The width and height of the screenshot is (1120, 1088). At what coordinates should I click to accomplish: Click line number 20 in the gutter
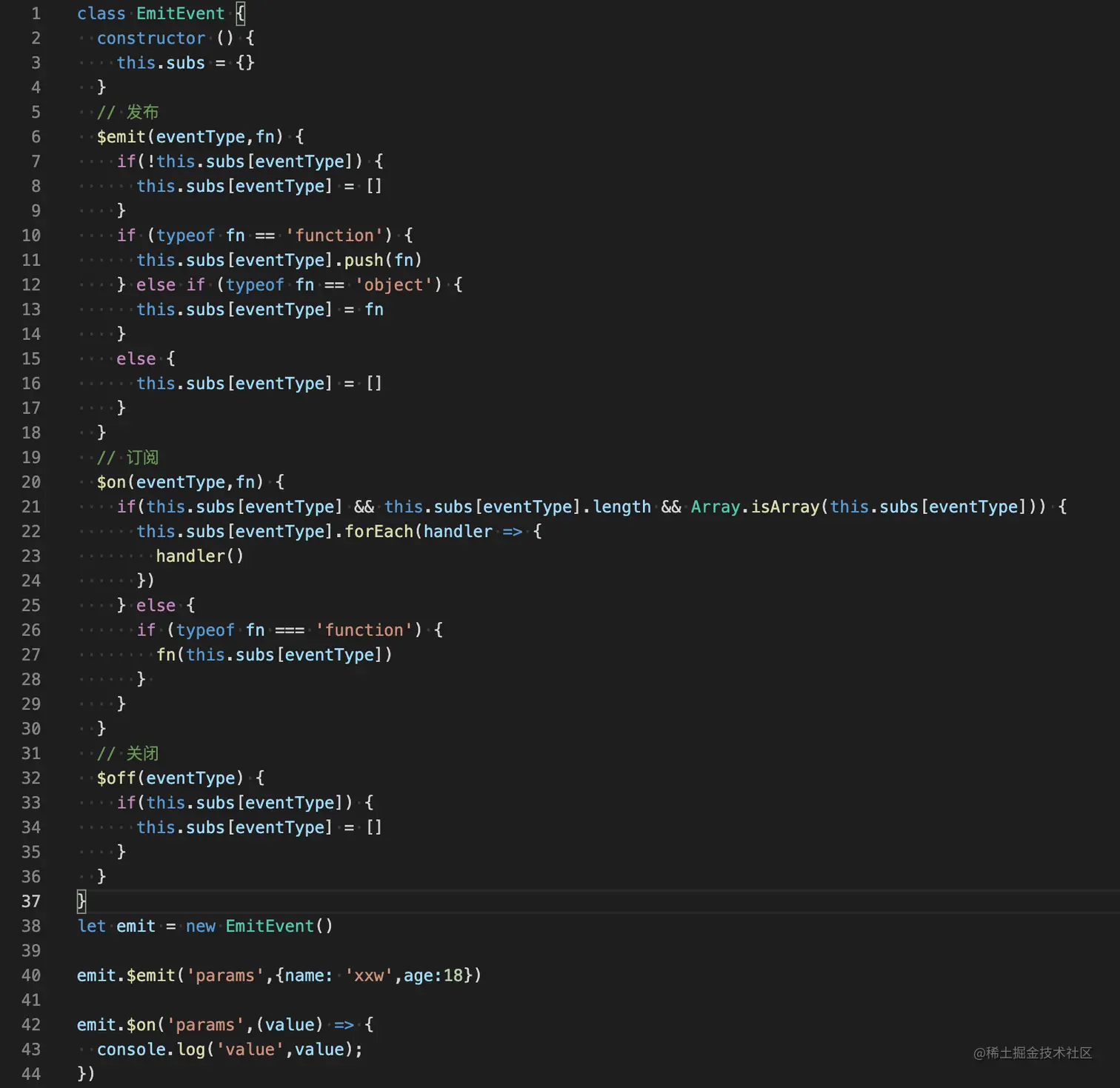point(31,482)
